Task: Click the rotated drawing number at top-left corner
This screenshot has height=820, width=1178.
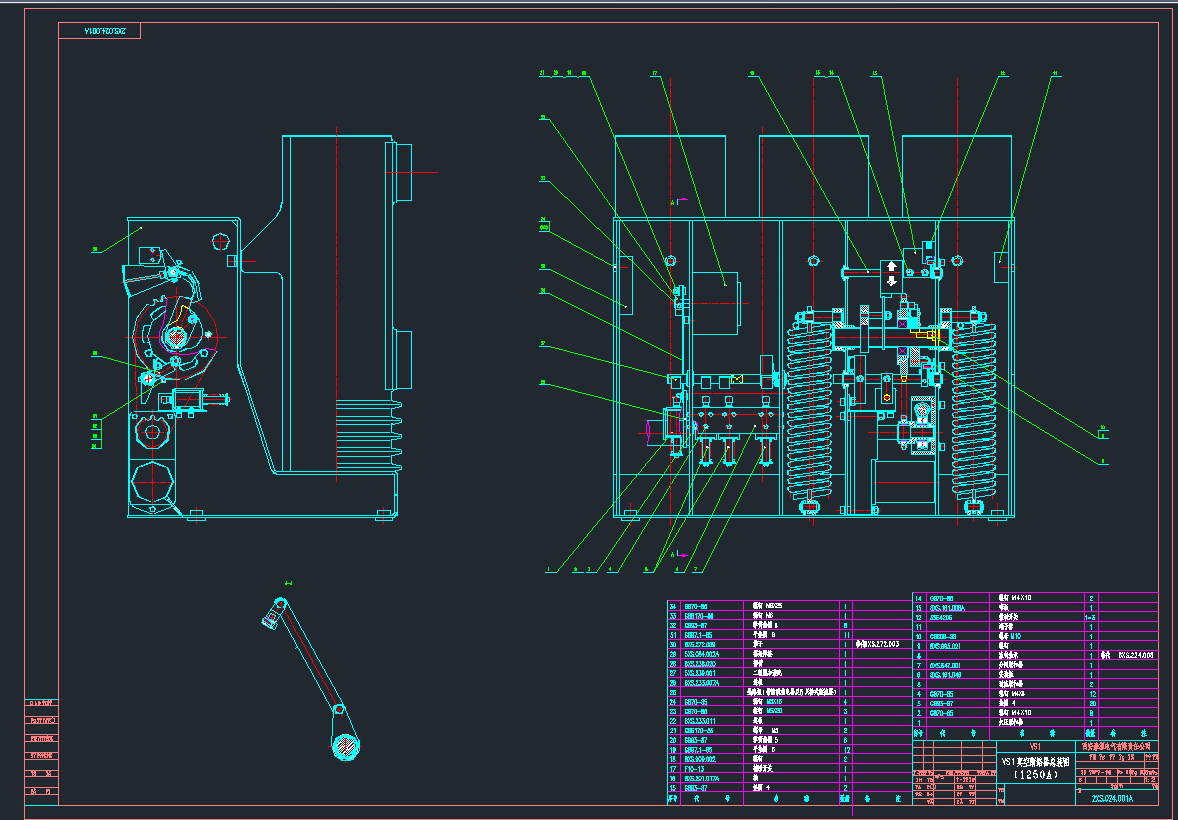Action: (105, 31)
